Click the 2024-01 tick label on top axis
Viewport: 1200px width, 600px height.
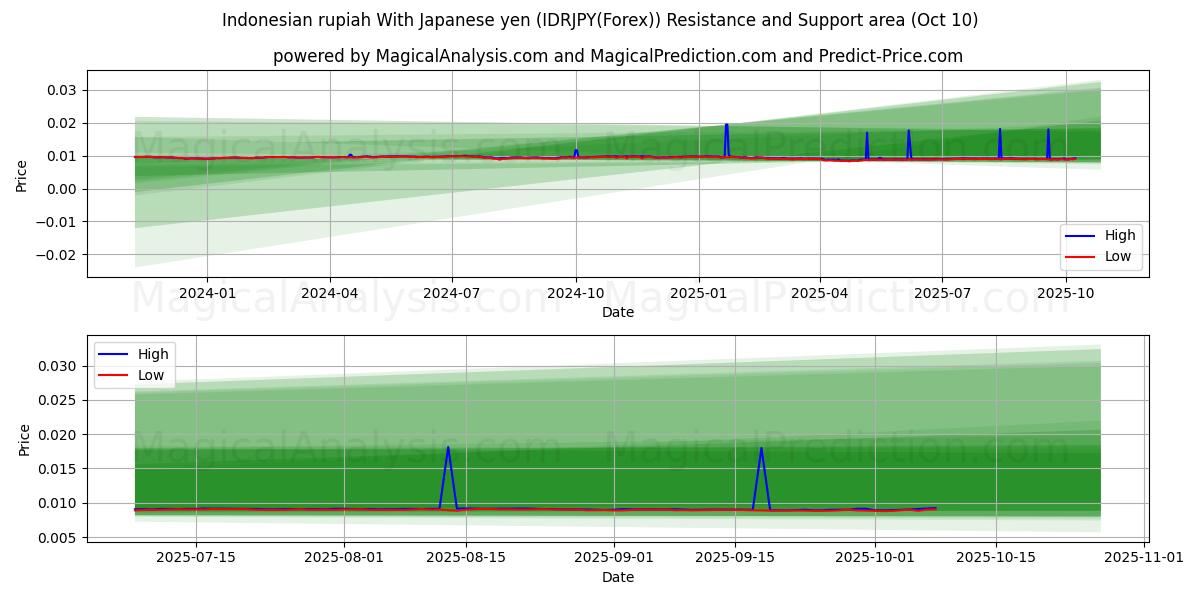click(207, 293)
